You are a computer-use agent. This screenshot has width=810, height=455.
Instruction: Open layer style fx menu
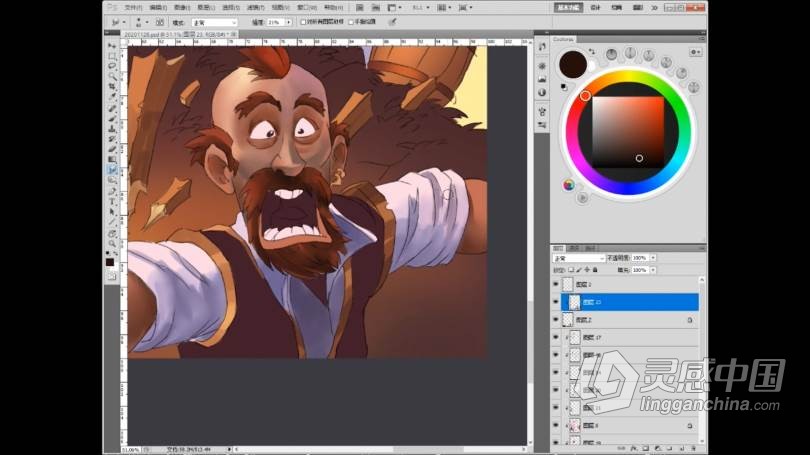coord(634,448)
